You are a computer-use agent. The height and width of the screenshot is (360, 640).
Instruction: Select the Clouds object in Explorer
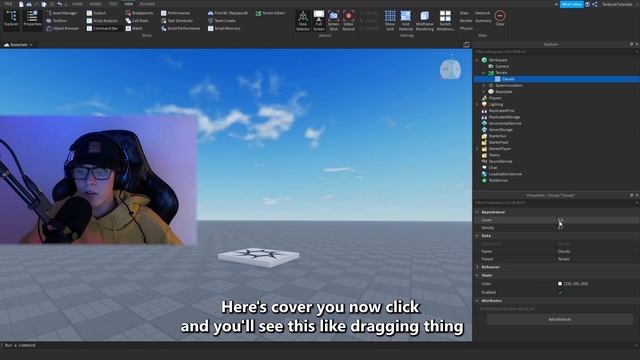coord(508,79)
